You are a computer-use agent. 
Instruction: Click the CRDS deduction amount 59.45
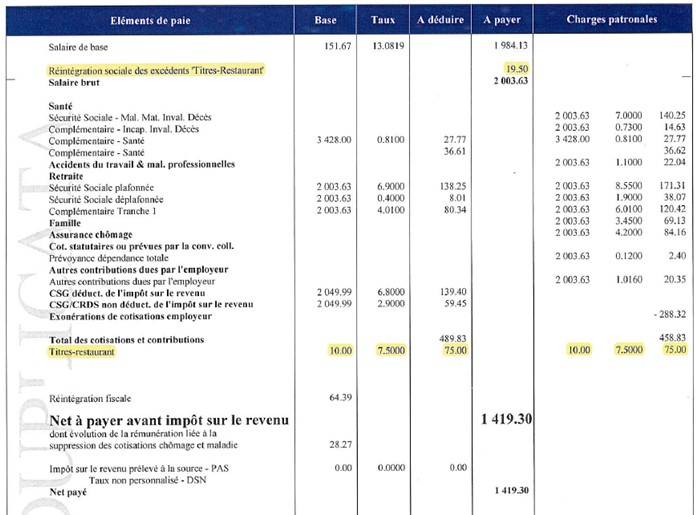click(455, 303)
